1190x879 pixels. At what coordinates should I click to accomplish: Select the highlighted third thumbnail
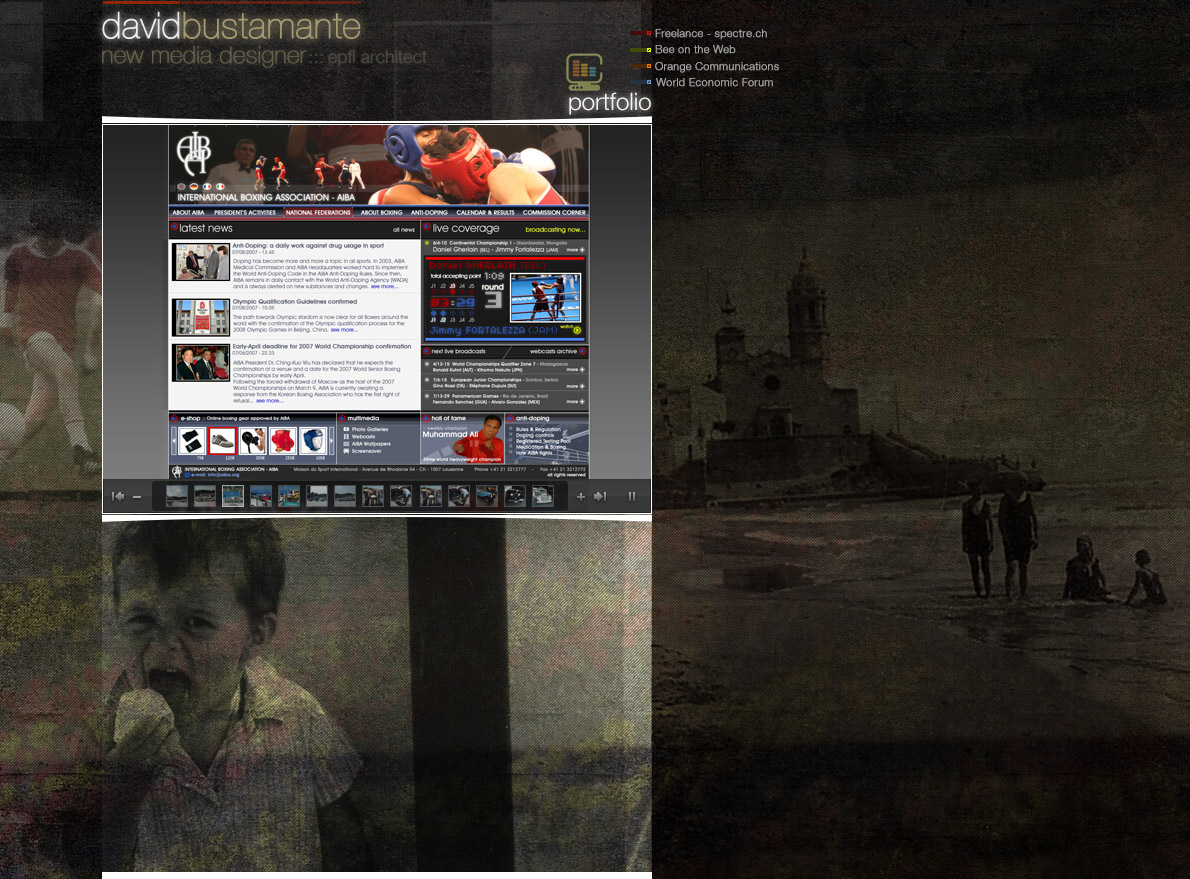click(233, 496)
